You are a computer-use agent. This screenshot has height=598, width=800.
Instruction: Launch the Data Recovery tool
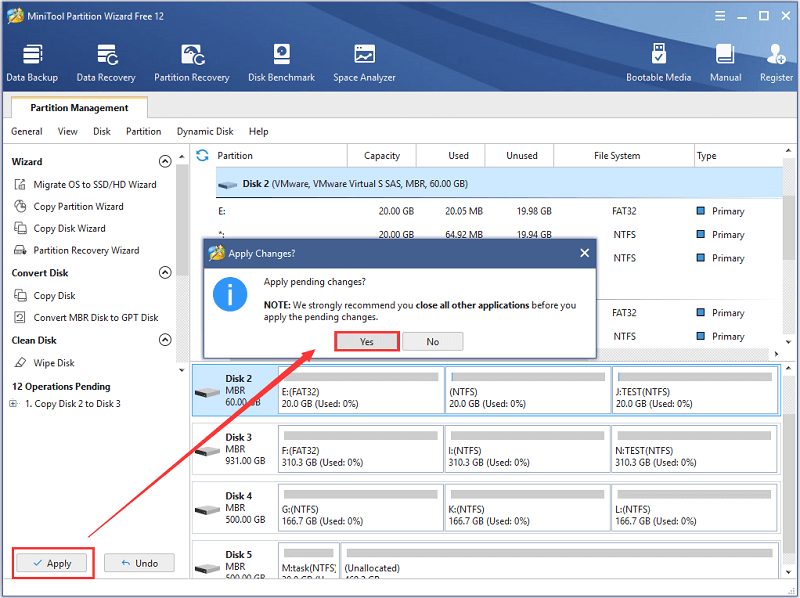click(x=106, y=63)
